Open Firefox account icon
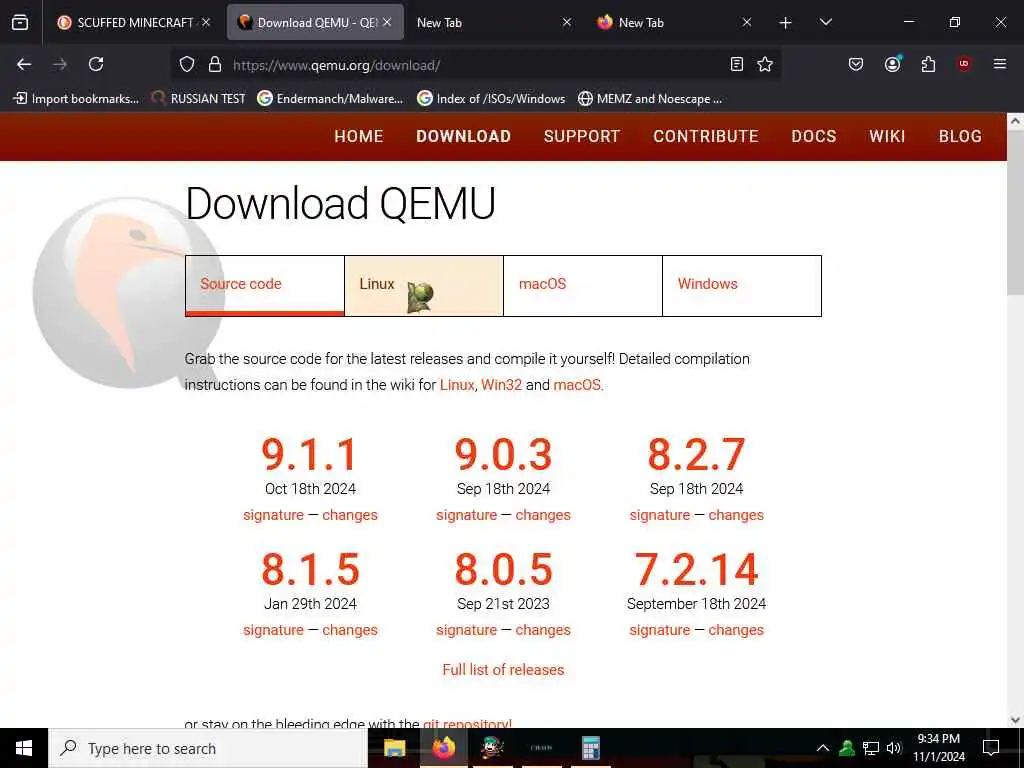The image size is (1024, 768). [x=892, y=63]
